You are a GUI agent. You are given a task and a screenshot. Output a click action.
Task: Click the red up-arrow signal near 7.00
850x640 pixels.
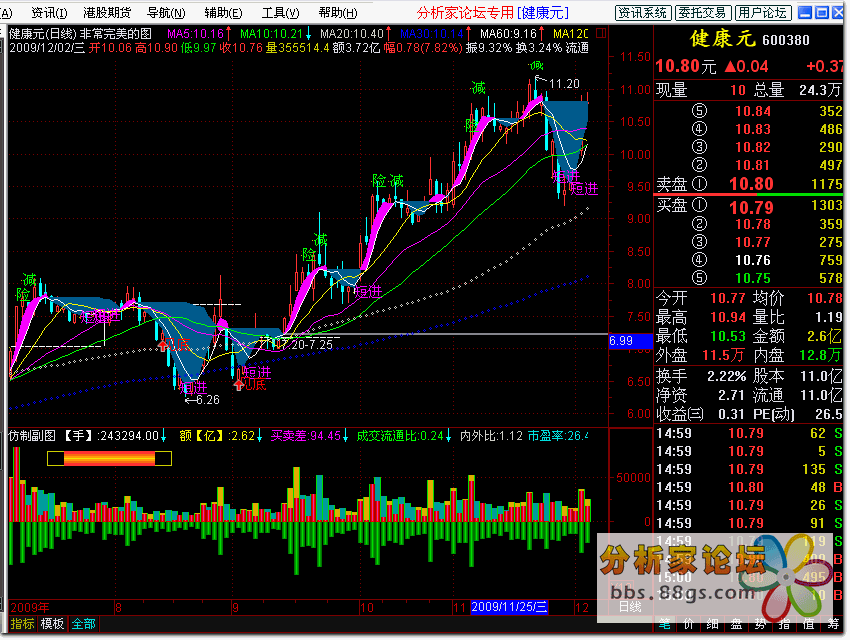click(x=163, y=345)
